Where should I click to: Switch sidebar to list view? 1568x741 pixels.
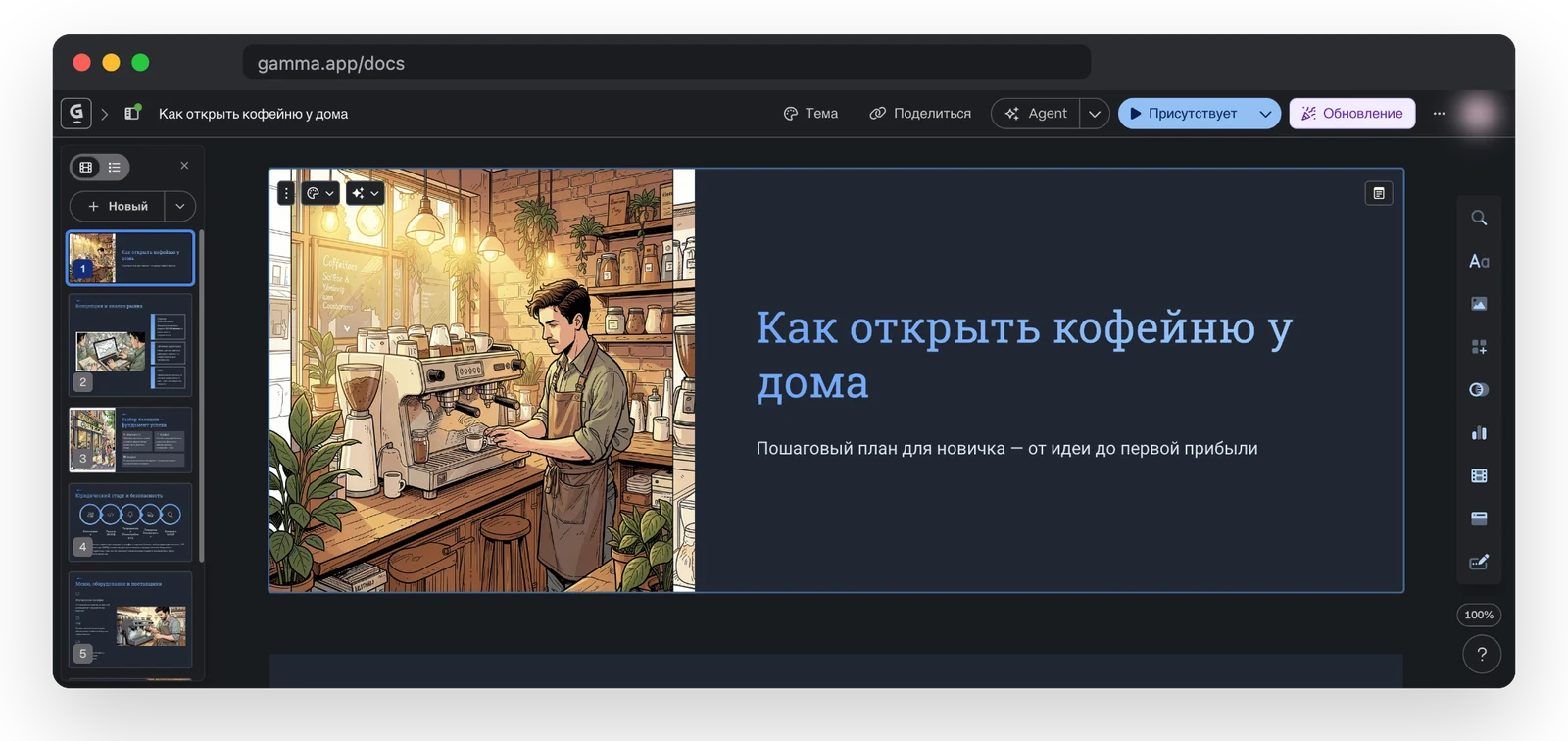pyautogui.click(x=115, y=167)
